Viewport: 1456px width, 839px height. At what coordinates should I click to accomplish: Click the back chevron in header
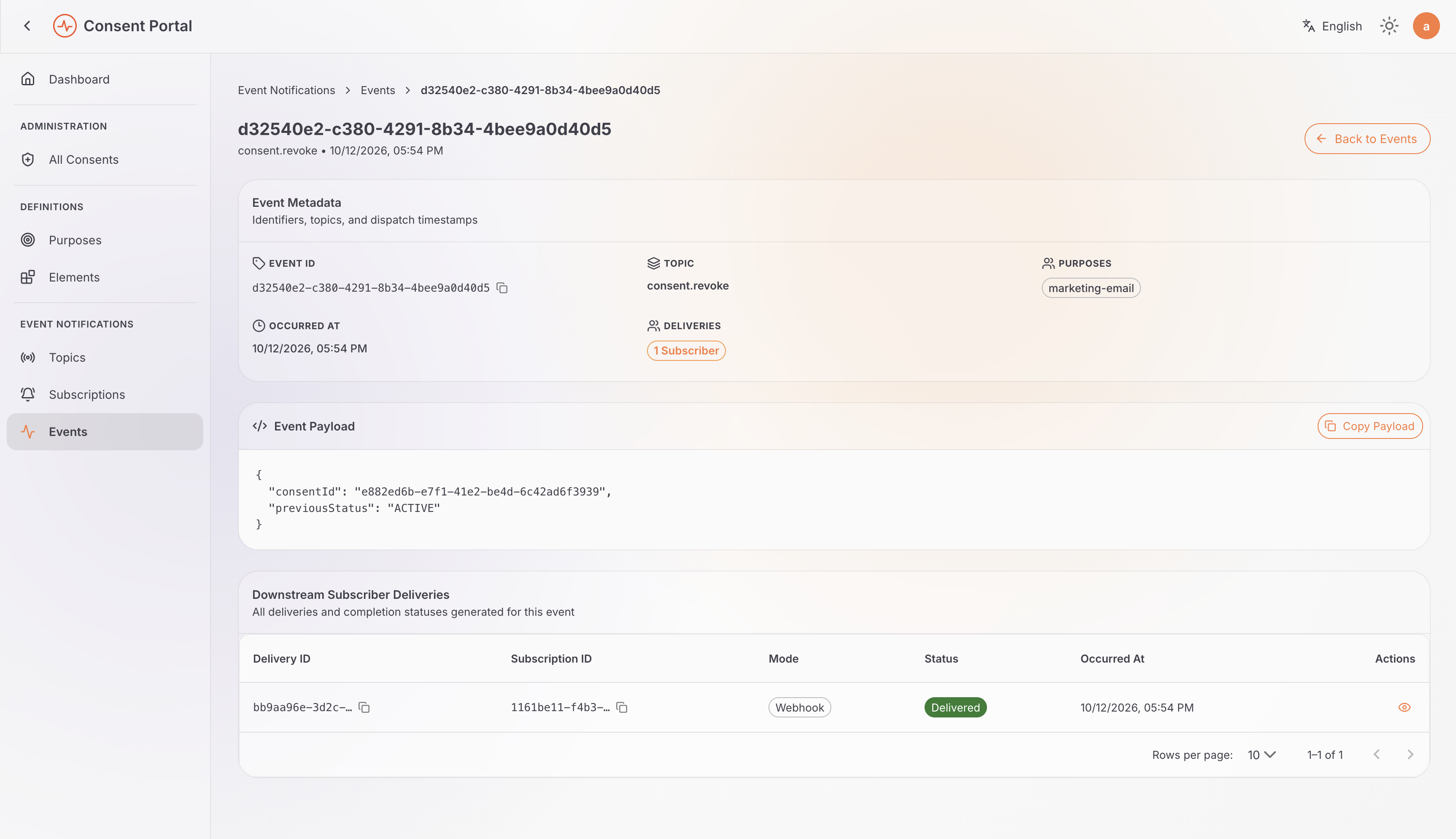coord(27,26)
